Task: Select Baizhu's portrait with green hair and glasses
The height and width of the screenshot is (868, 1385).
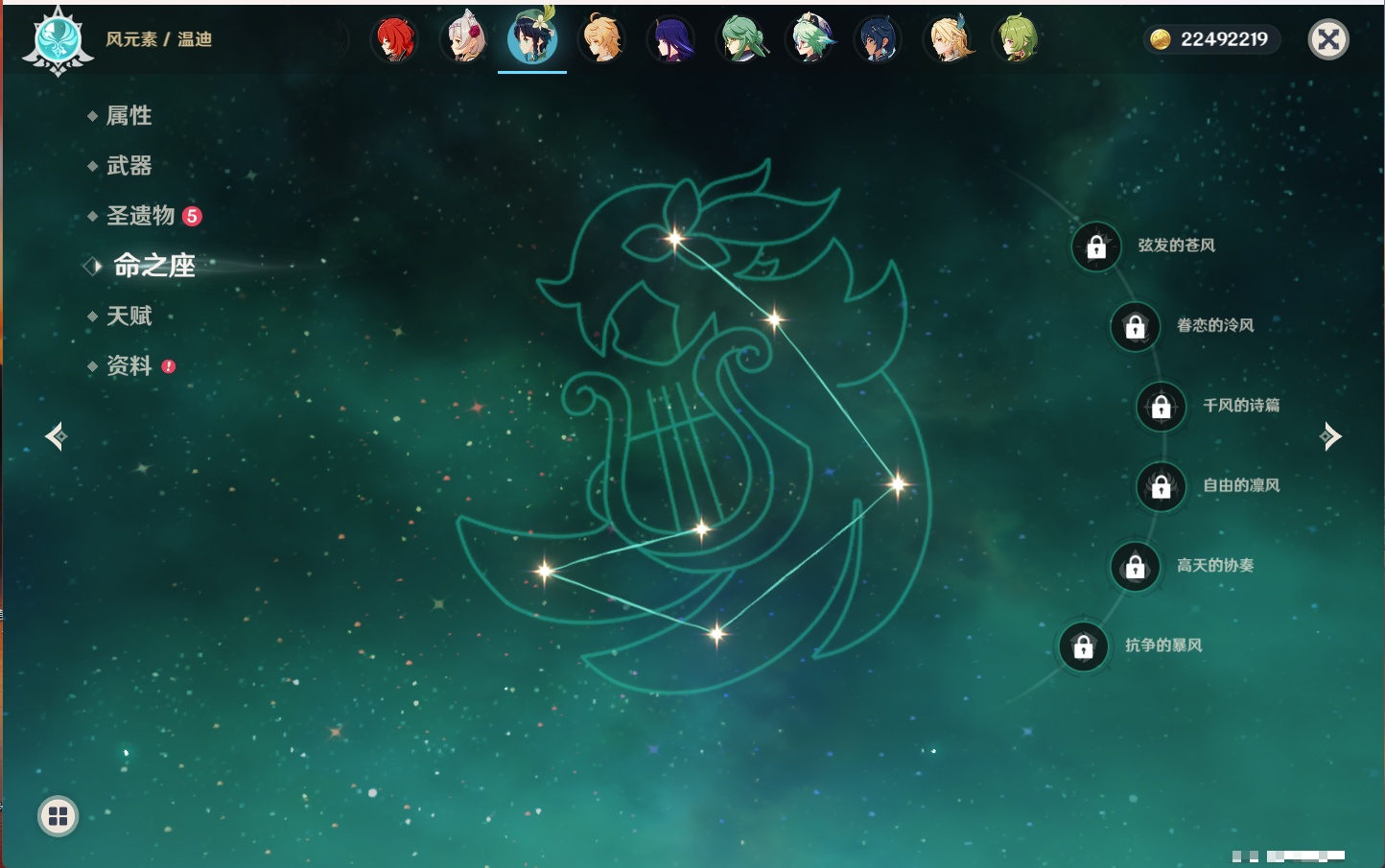Action: (741, 39)
